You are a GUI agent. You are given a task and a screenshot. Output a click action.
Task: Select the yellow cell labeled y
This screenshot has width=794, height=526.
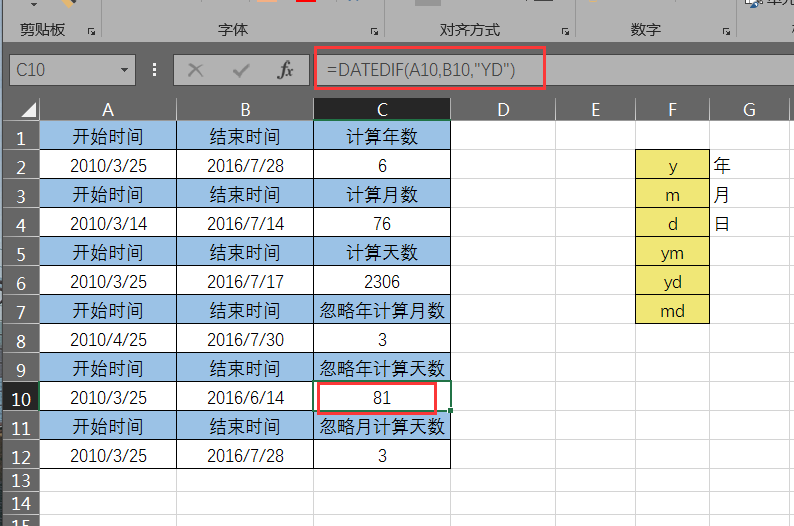(672, 165)
